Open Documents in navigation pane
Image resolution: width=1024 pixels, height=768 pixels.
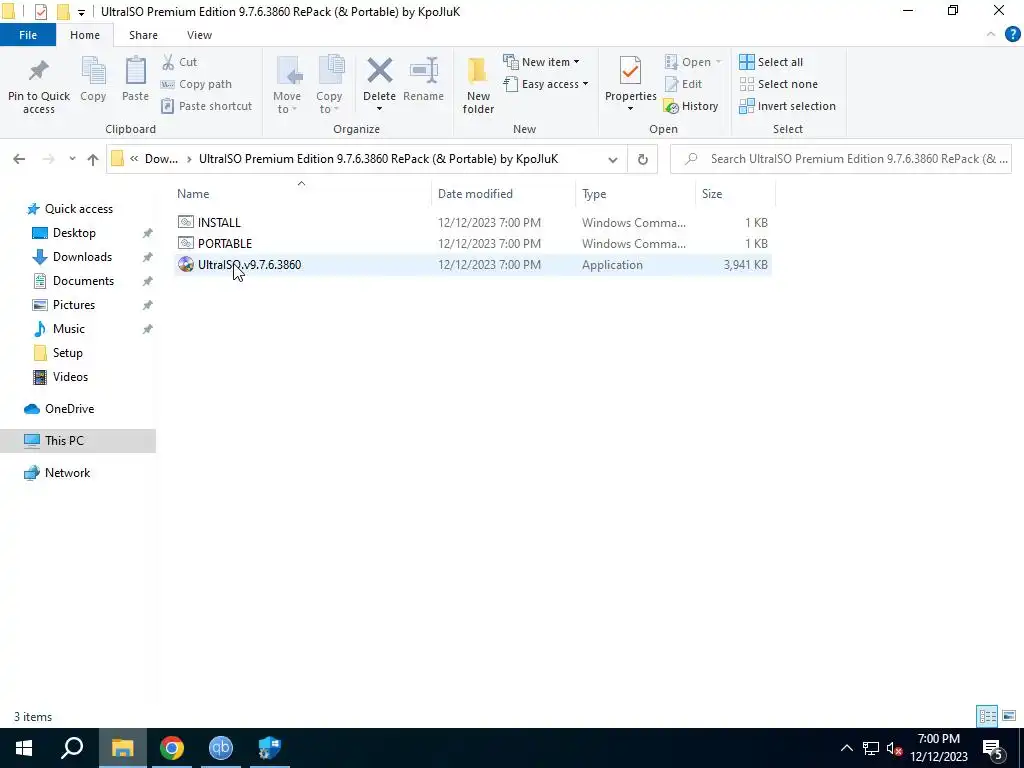click(x=83, y=281)
